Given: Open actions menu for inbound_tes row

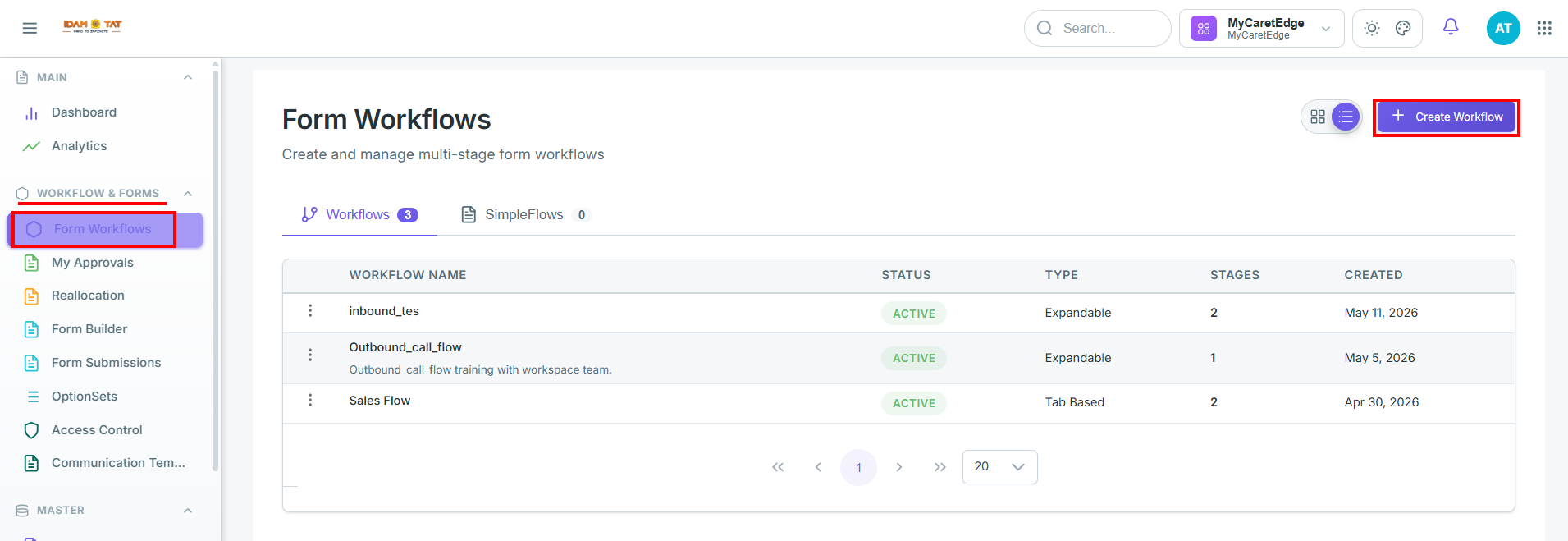Looking at the screenshot, I should 310,310.
